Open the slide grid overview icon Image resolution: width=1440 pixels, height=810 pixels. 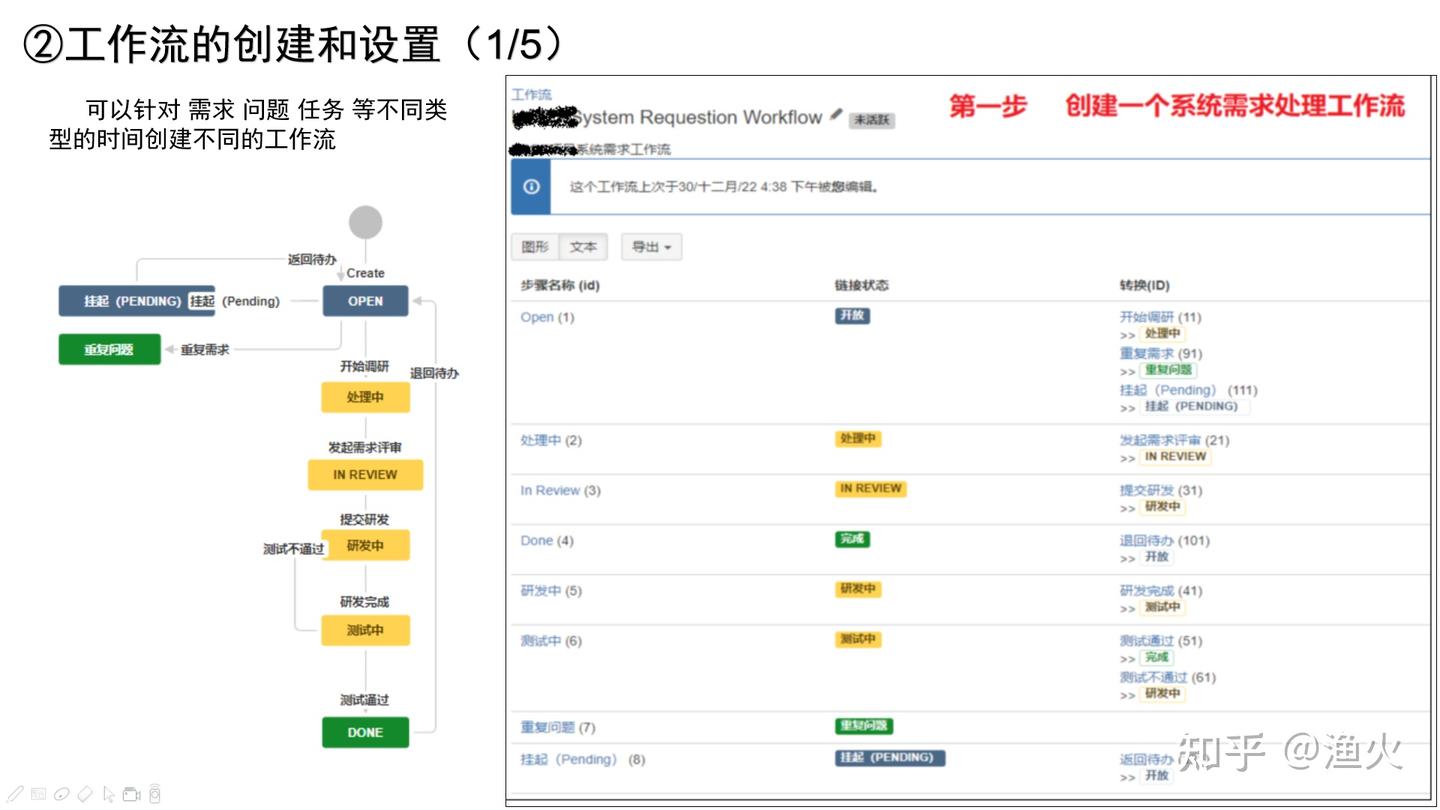click(38, 794)
